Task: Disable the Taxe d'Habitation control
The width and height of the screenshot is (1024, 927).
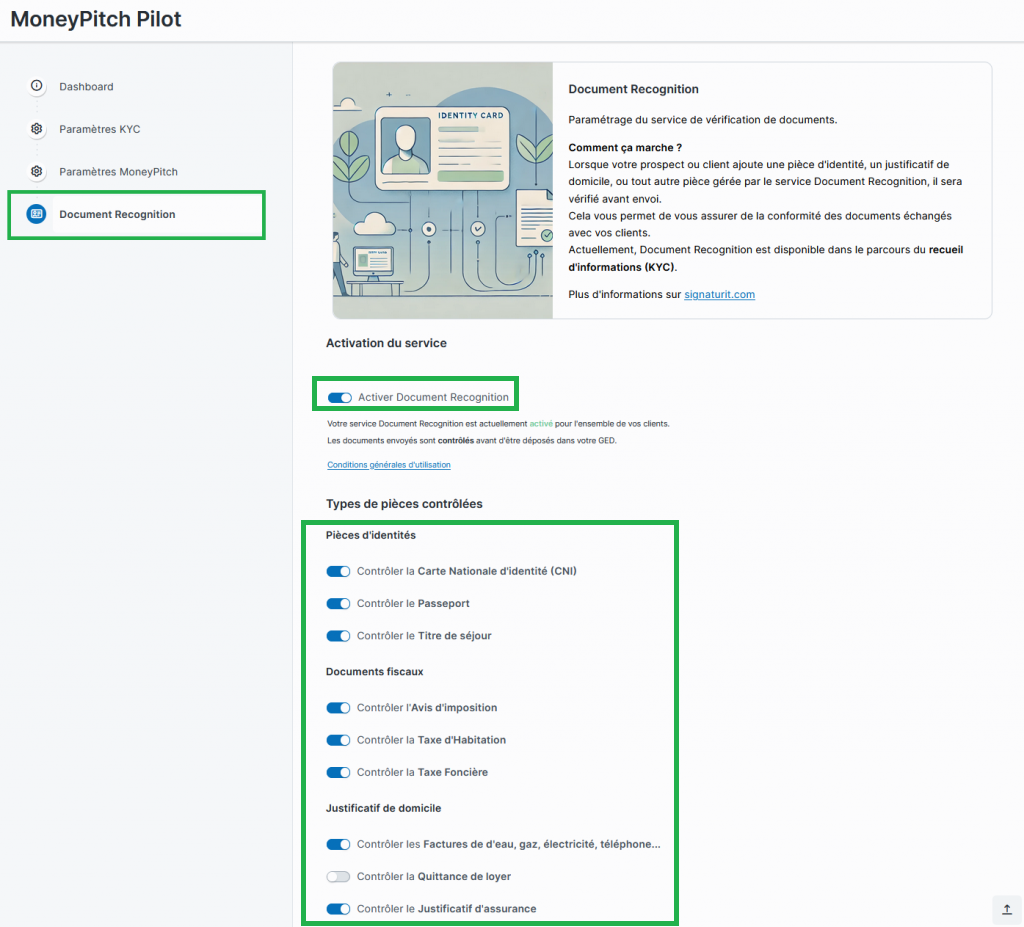Action: (x=339, y=740)
